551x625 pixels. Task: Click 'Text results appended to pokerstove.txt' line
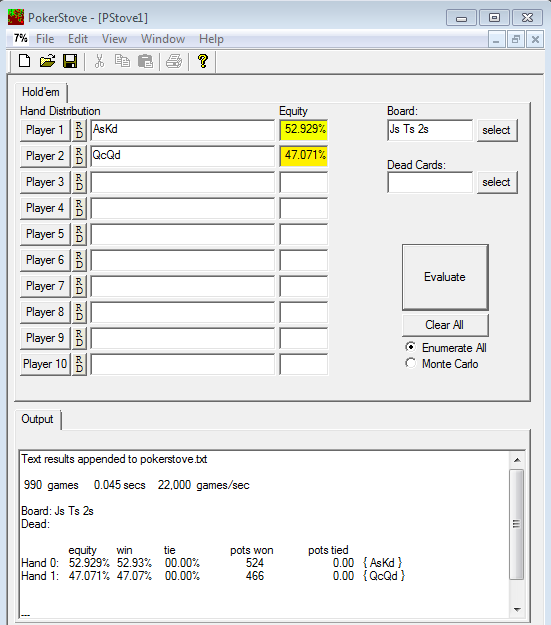[x=114, y=459]
